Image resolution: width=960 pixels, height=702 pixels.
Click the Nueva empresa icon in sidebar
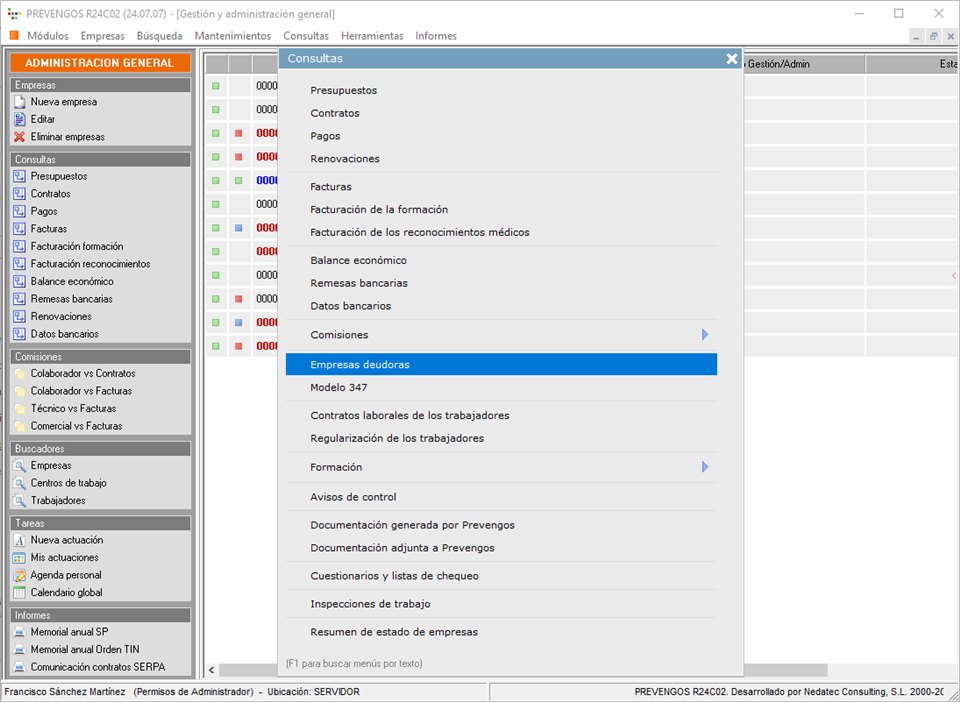[x=19, y=102]
